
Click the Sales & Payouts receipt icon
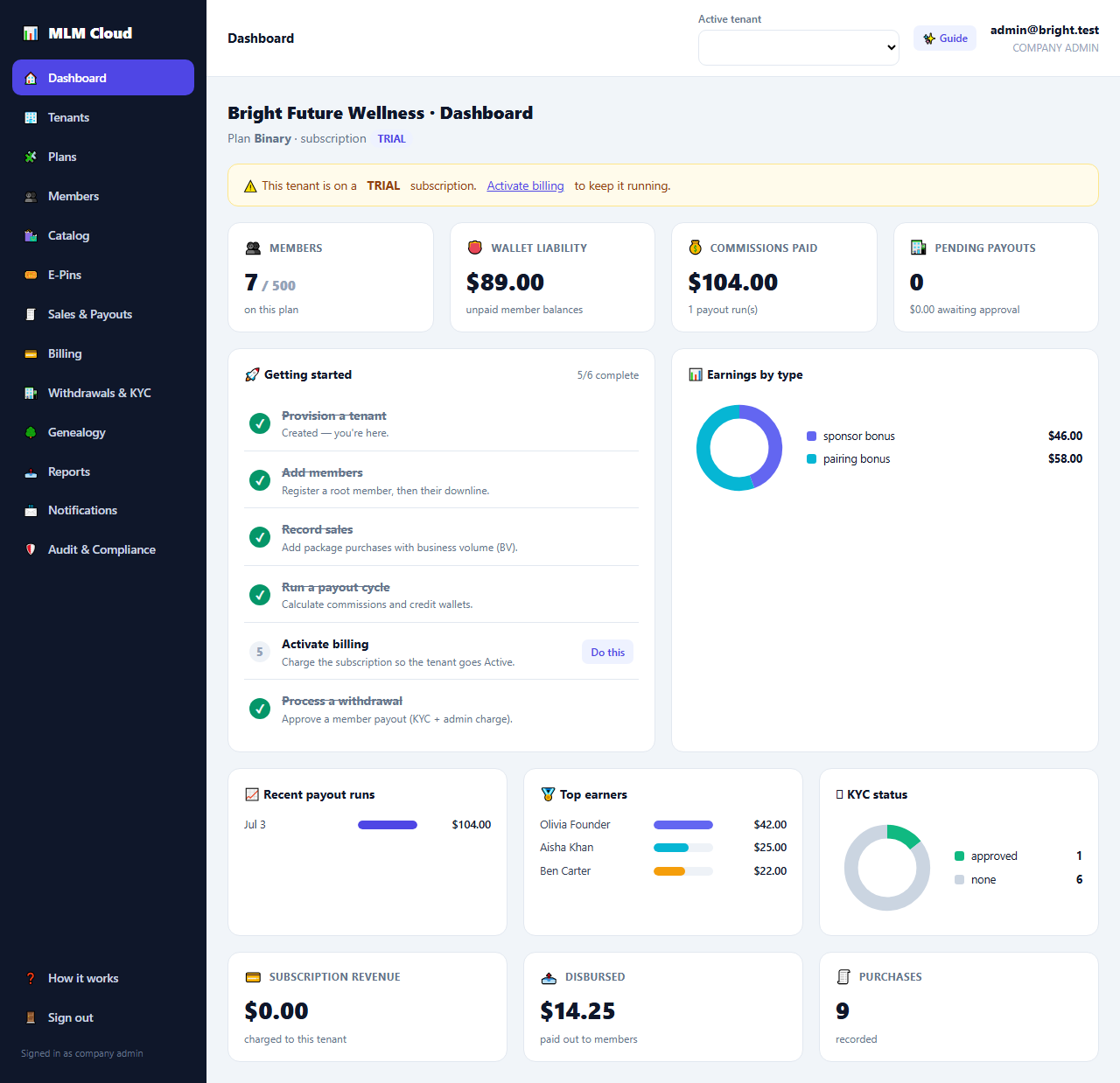(31, 314)
